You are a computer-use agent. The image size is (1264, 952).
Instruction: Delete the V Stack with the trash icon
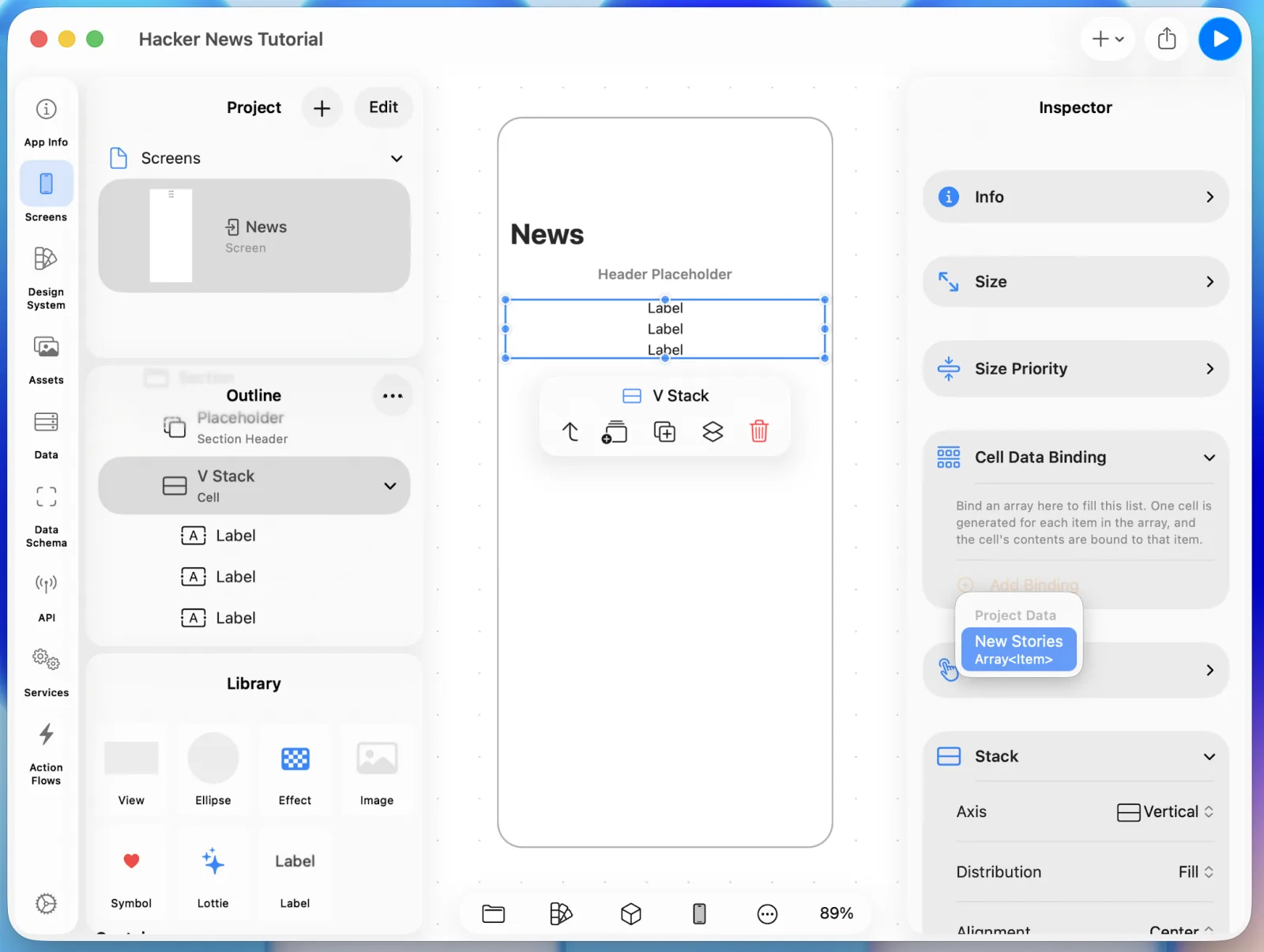[x=758, y=431]
